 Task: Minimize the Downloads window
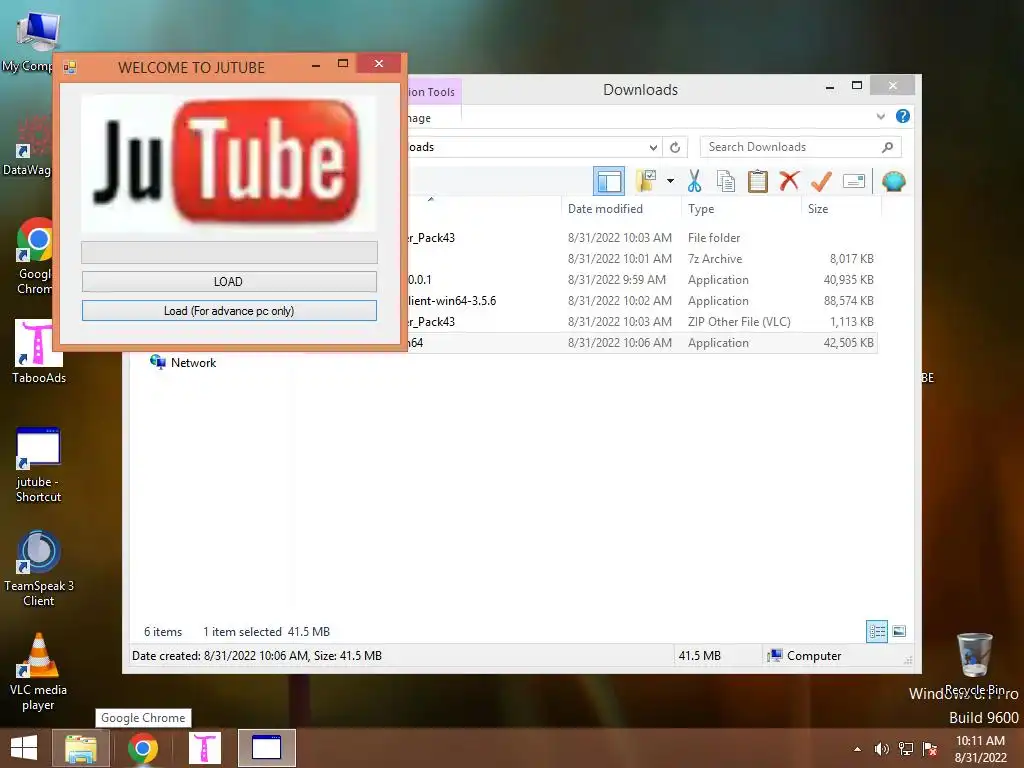pyautogui.click(x=829, y=86)
